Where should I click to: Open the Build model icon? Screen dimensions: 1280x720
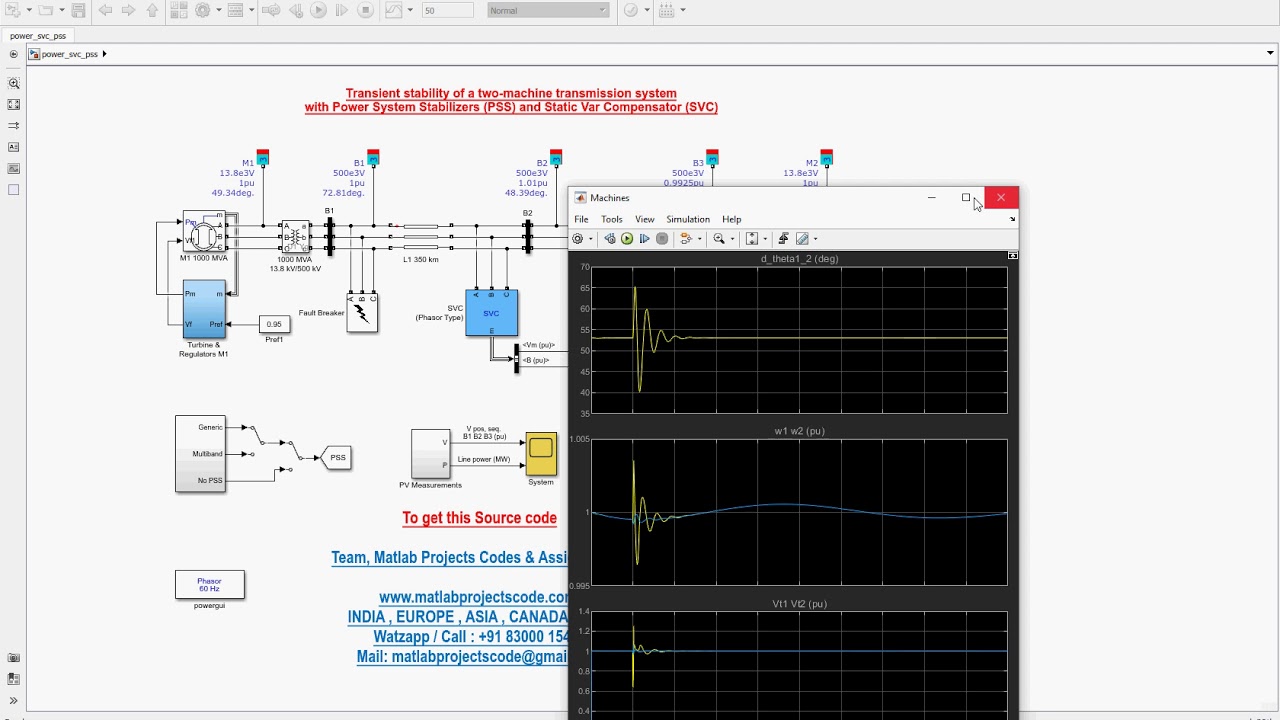(x=666, y=10)
